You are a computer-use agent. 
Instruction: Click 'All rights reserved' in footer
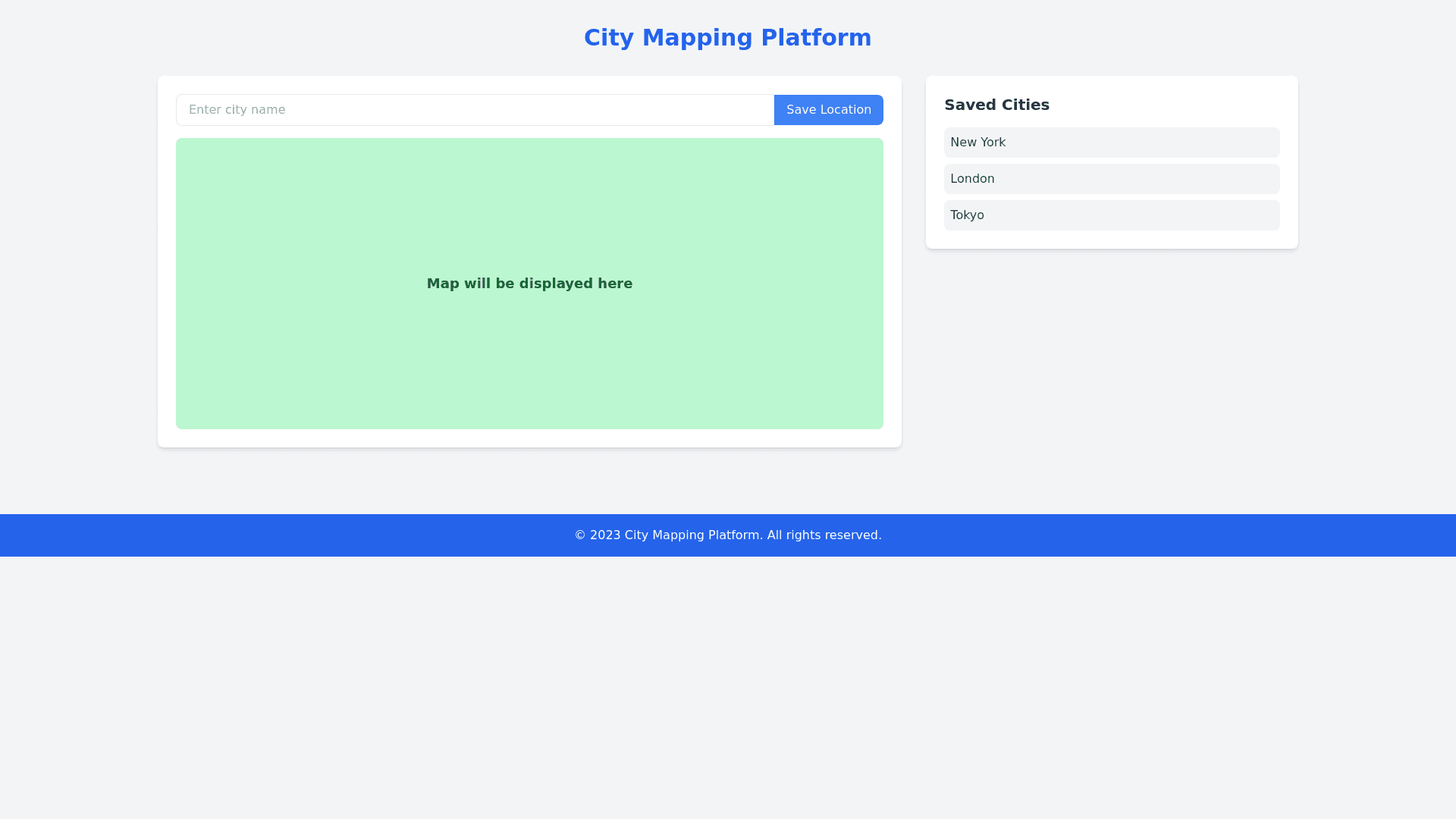[x=823, y=535]
